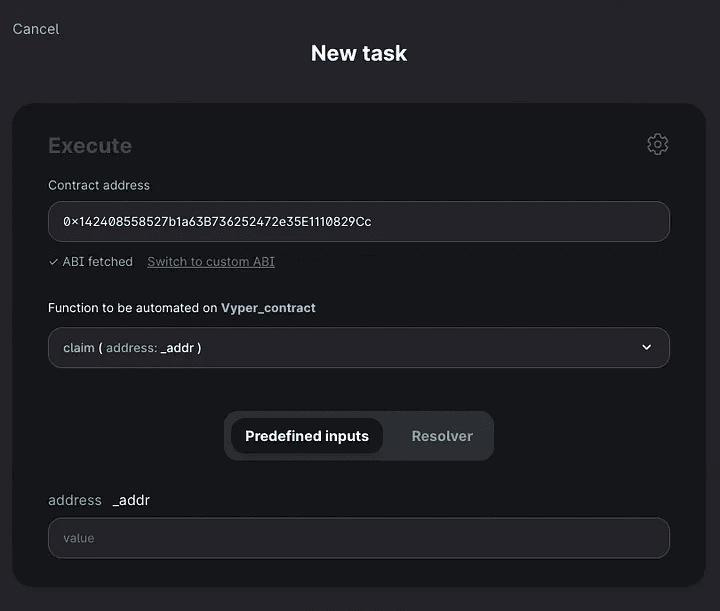The height and width of the screenshot is (611, 720).
Task: Select the Predefined inputs tab
Action: pos(306,436)
